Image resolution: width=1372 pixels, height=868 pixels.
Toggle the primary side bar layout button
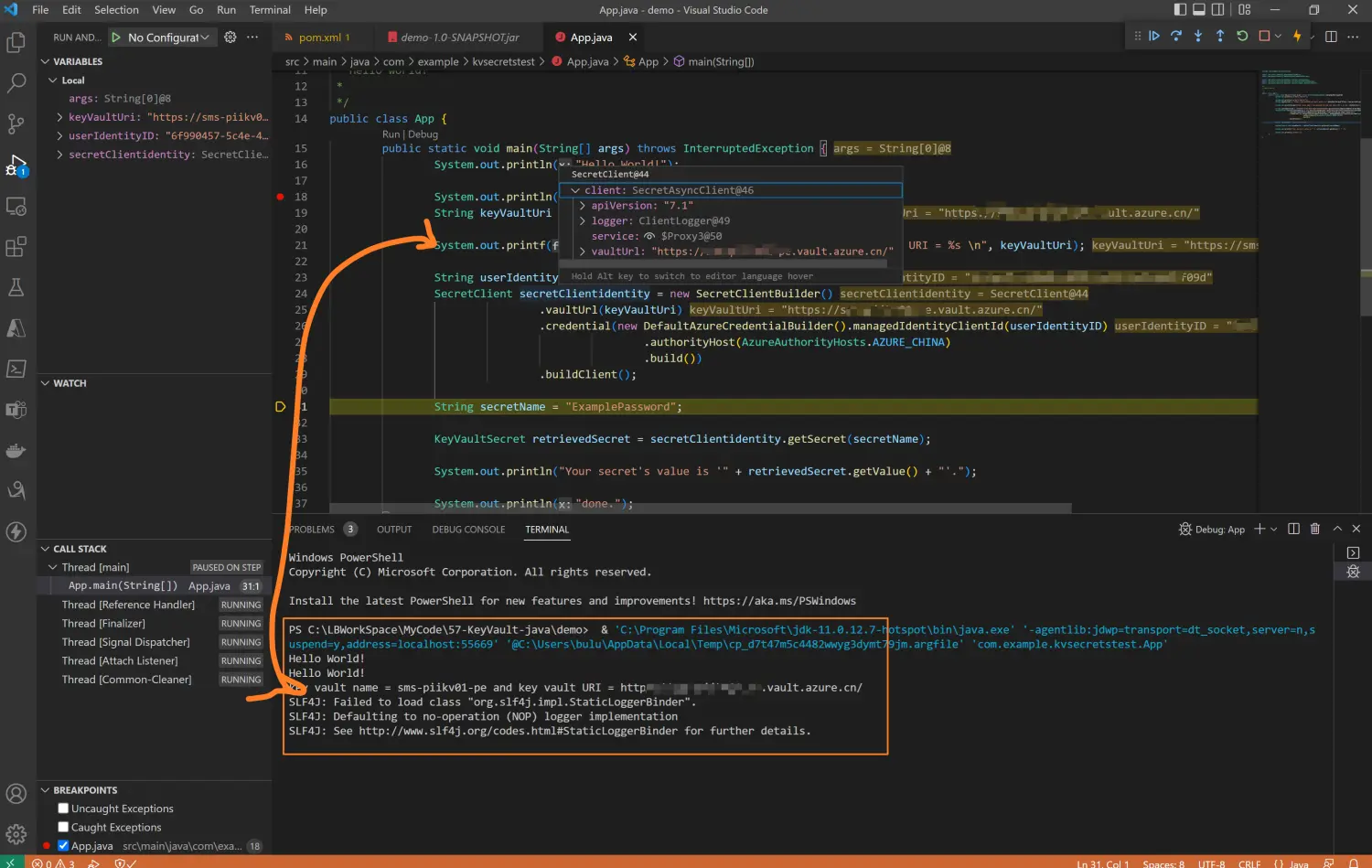point(1180,10)
